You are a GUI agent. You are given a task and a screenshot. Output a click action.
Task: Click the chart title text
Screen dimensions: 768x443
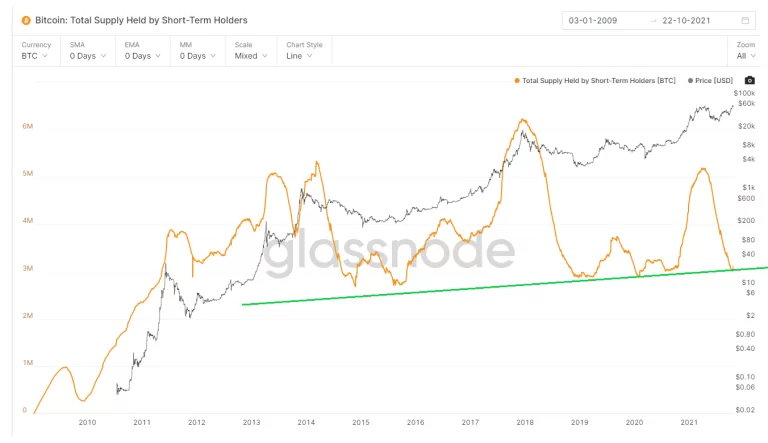pos(142,20)
